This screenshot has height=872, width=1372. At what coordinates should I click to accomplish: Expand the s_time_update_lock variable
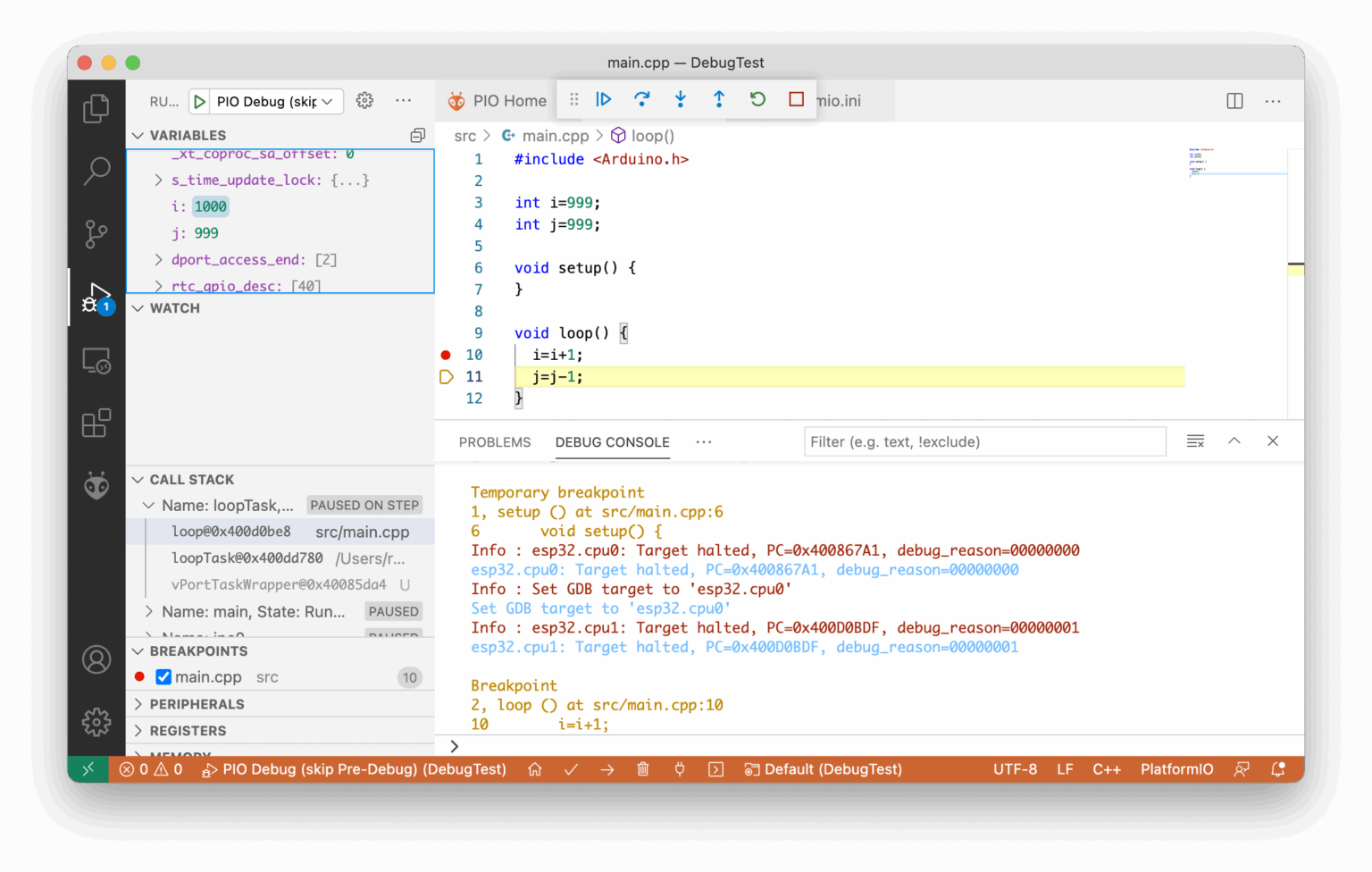(x=157, y=180)
